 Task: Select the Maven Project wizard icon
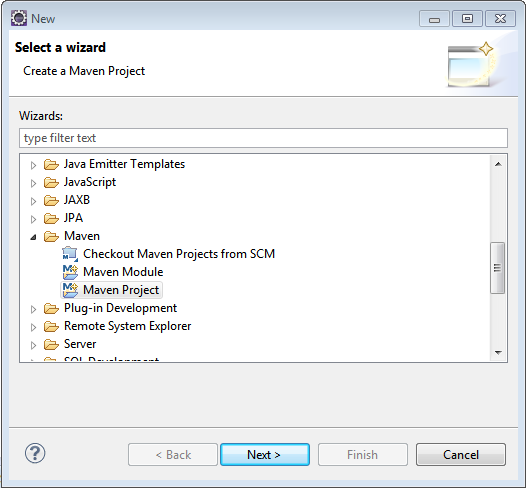click(x=70, y=290)
